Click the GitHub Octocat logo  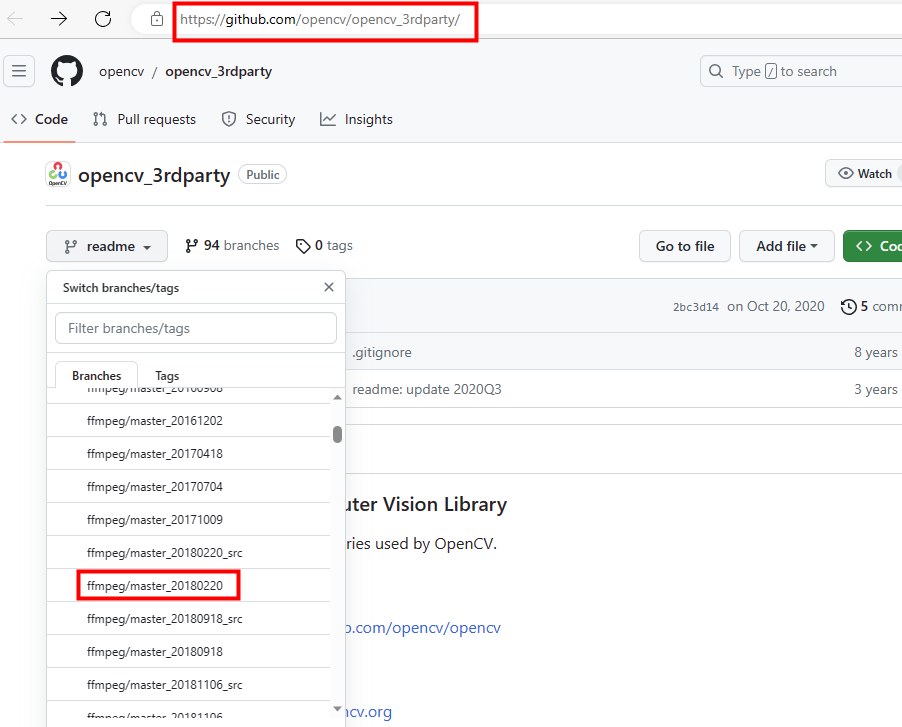point(67,71)
